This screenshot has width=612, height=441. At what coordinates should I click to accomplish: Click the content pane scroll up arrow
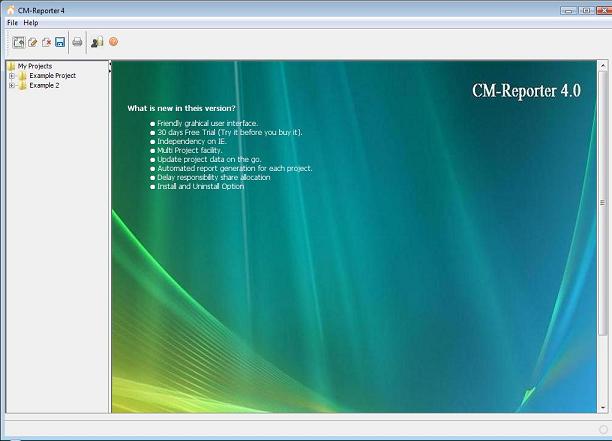(x=603, y=65)
